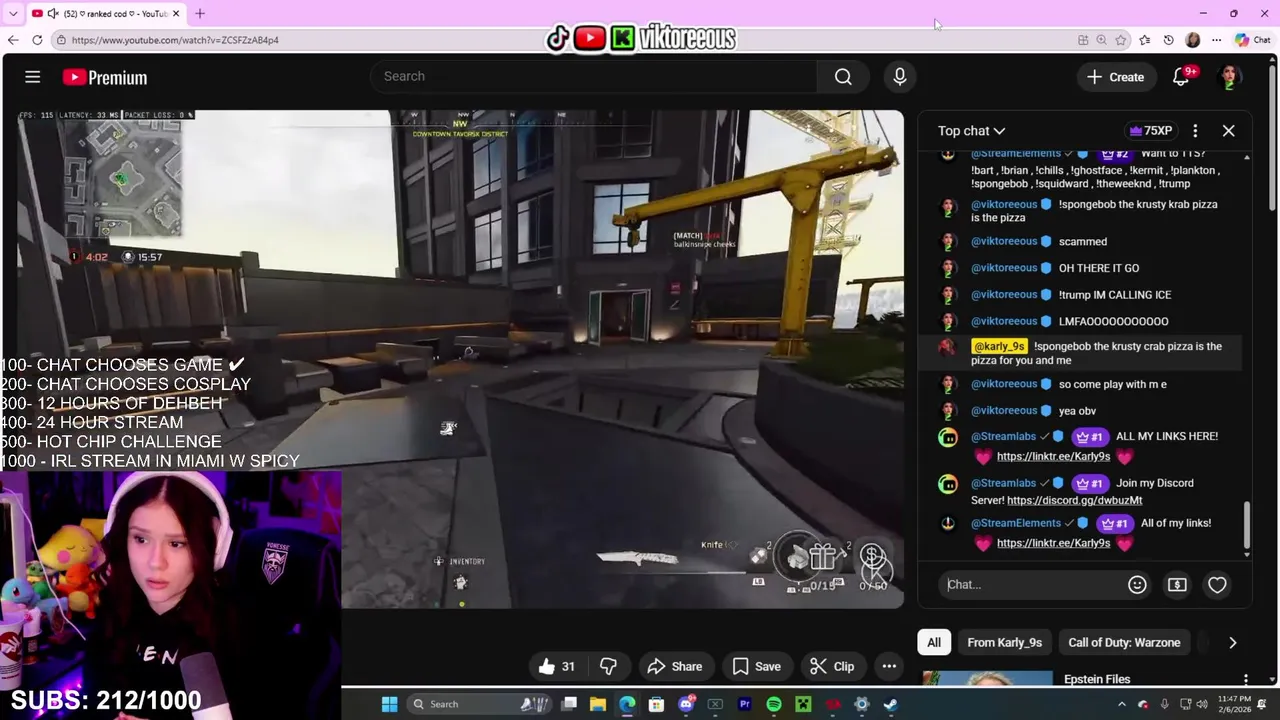
Task: Start voice search with microphone icon
Action: pyautogui.click(x=900, y=77)
